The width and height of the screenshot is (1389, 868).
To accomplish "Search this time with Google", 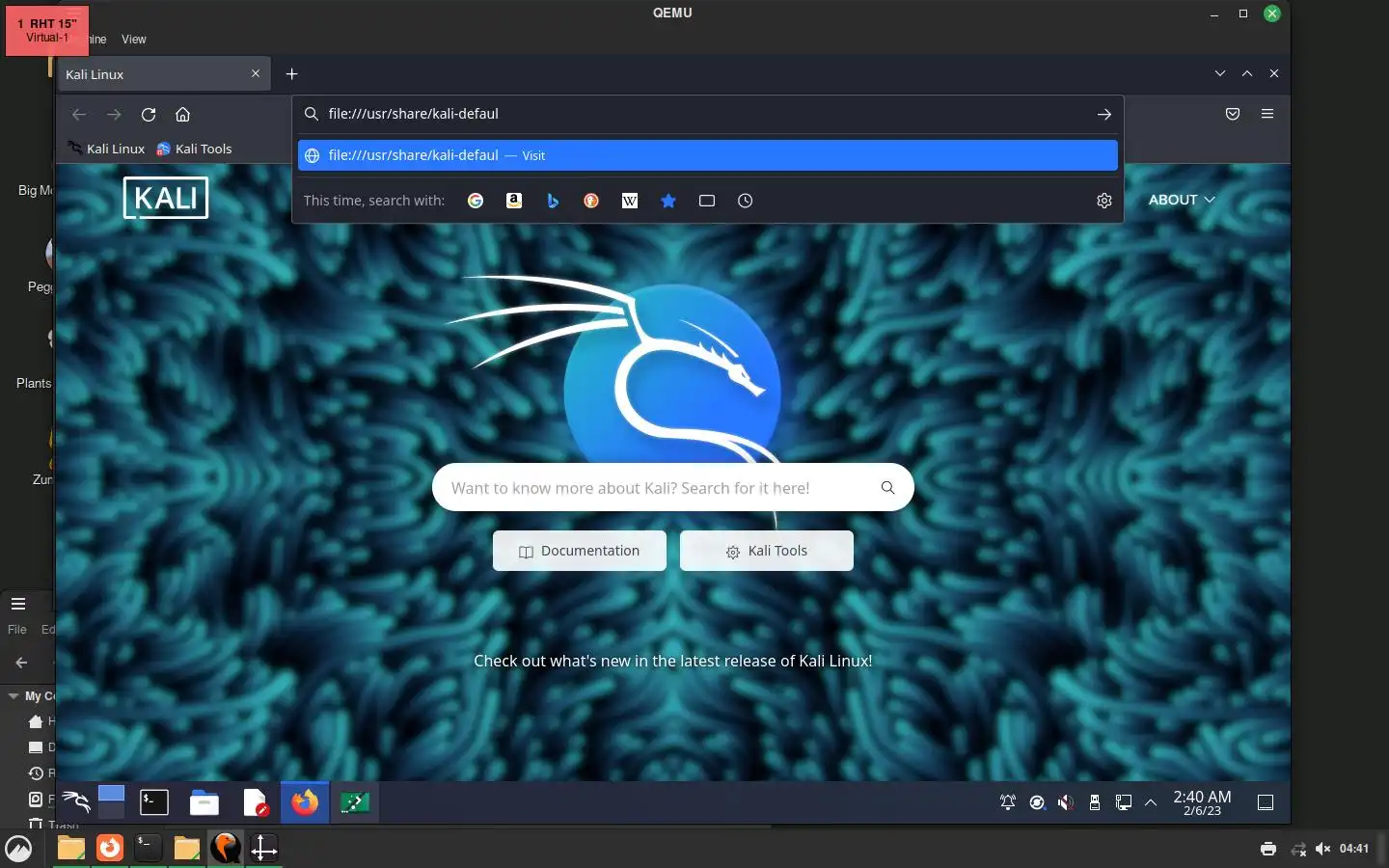I will click(476, 201).
